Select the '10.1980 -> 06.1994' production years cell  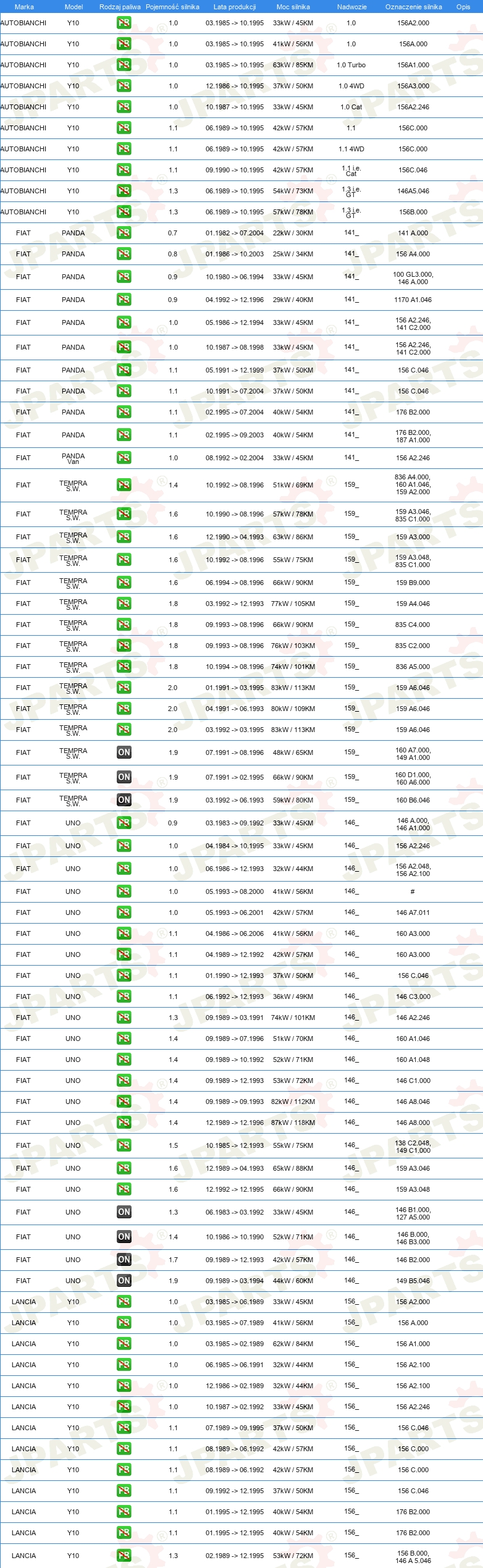tap(235, 277)
